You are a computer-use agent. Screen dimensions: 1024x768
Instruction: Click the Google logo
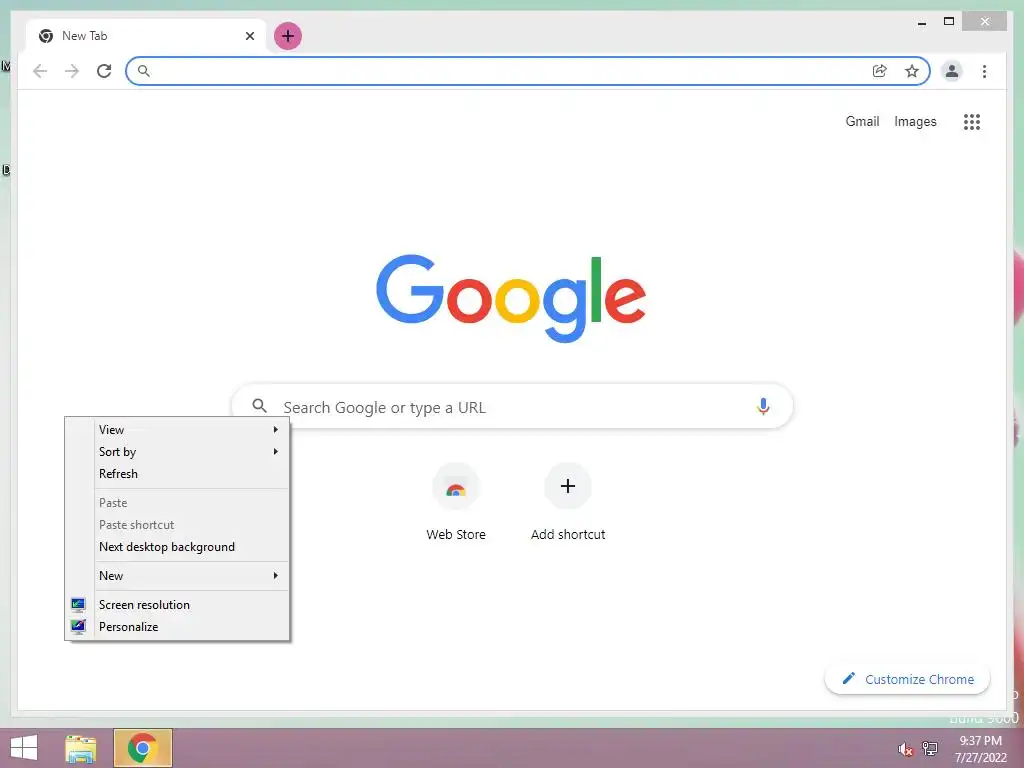click(511, 298)
